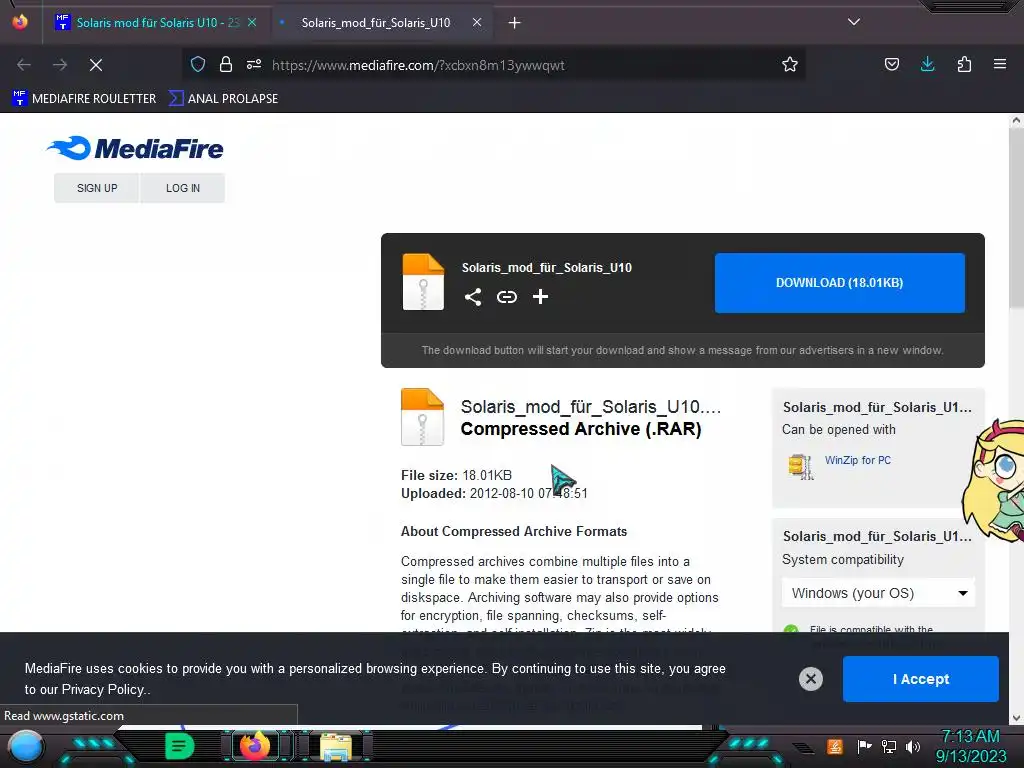Click the MediaFire logo

(135, 148)
